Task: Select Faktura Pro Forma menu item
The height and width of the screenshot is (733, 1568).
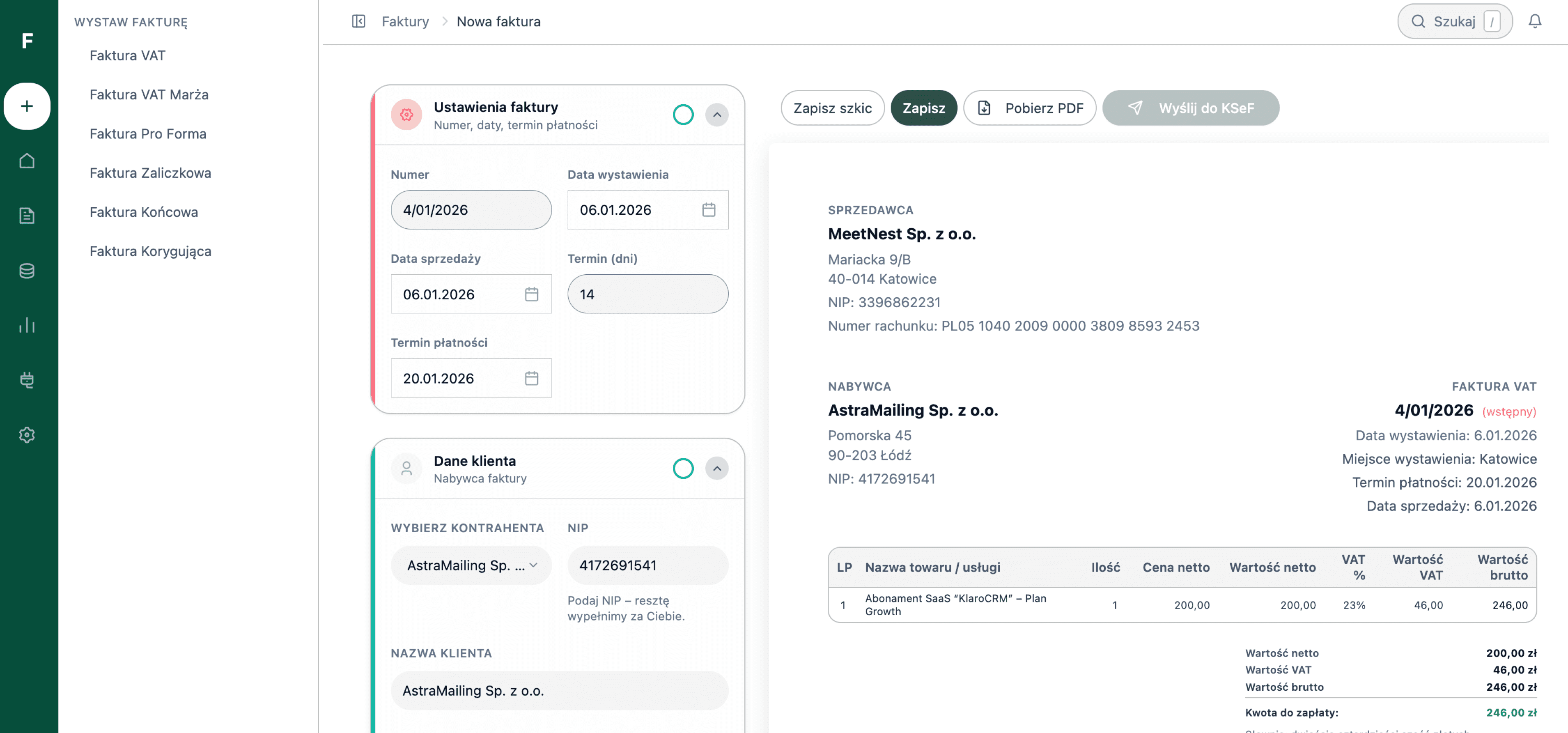Action: coord(148,133)
